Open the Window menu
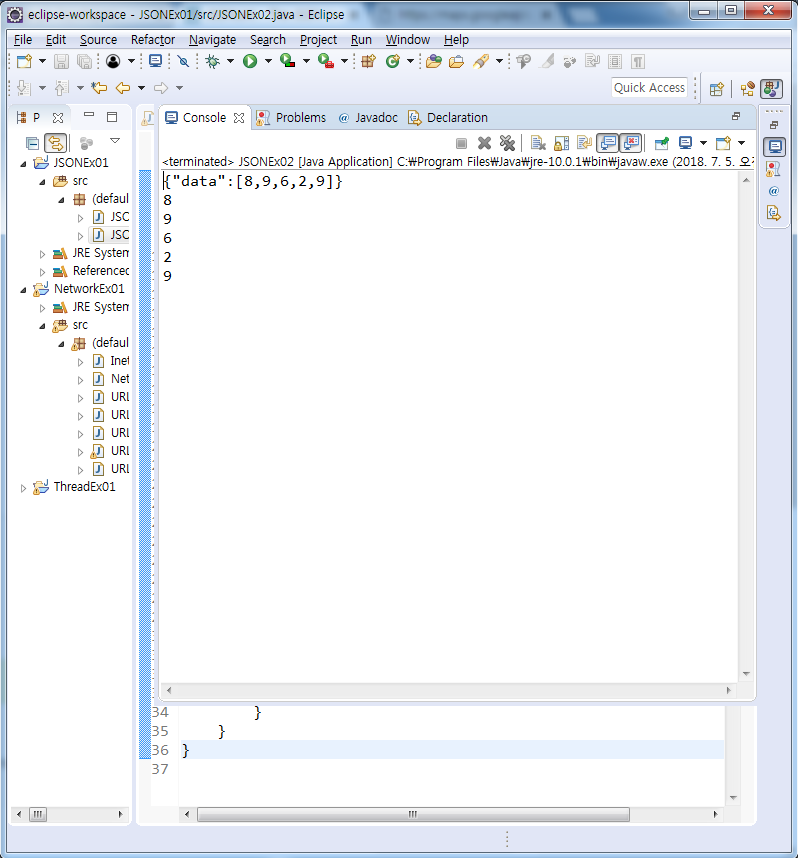This screenshot has width=798, height=858. tap(408, 40)
